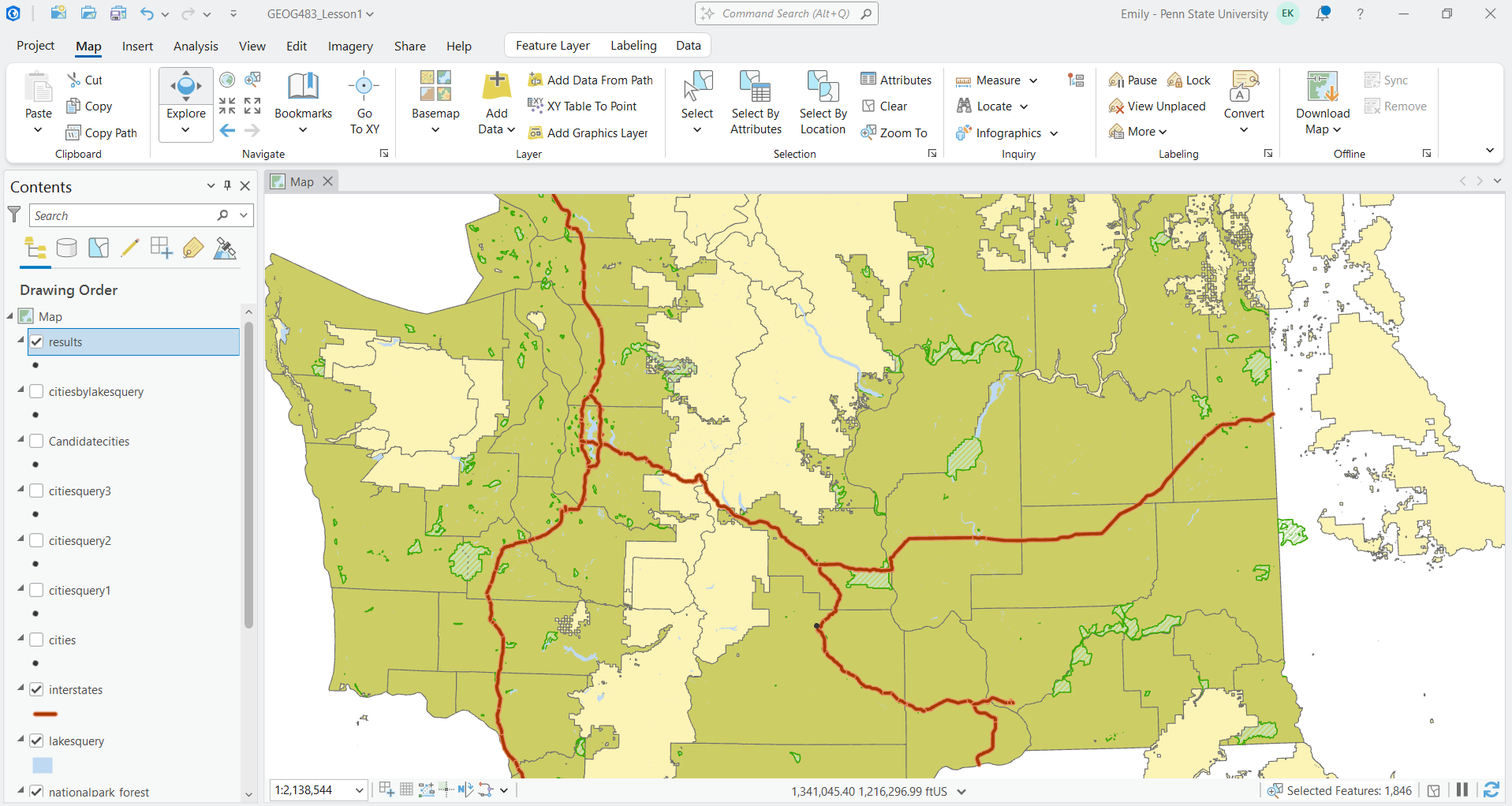Click the Add Data icon

tap(497, 86)
